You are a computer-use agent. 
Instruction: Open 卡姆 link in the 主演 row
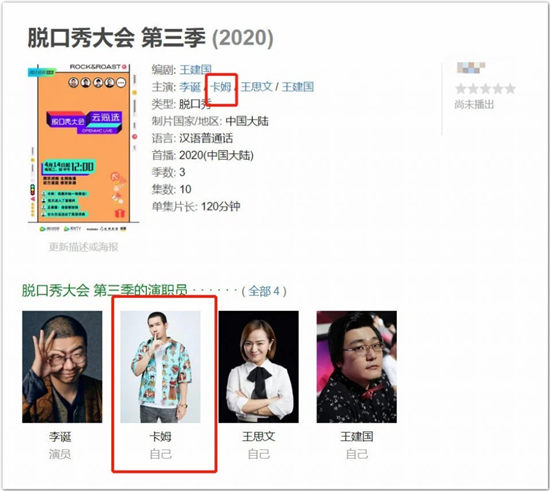[x=221, y=87]
